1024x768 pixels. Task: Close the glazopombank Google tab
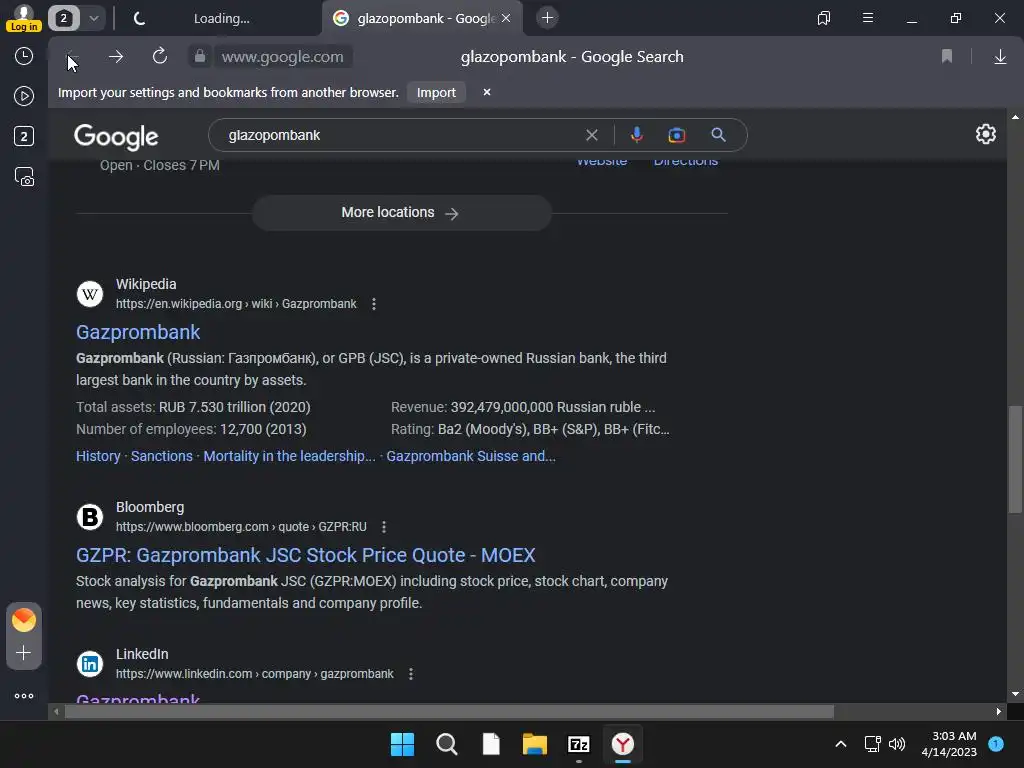(x=506, y=18)
